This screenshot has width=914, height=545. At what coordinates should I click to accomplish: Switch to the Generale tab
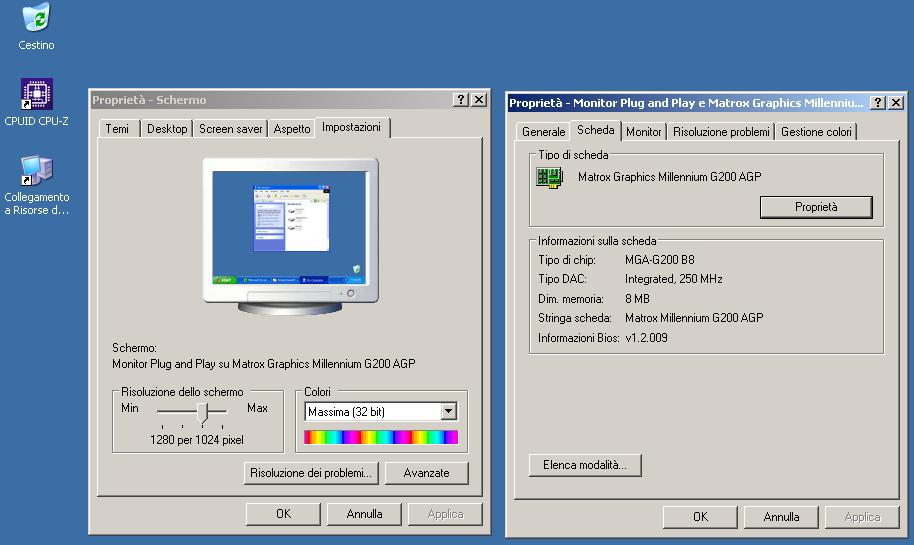pyautogui.click(x=543, y=132)
